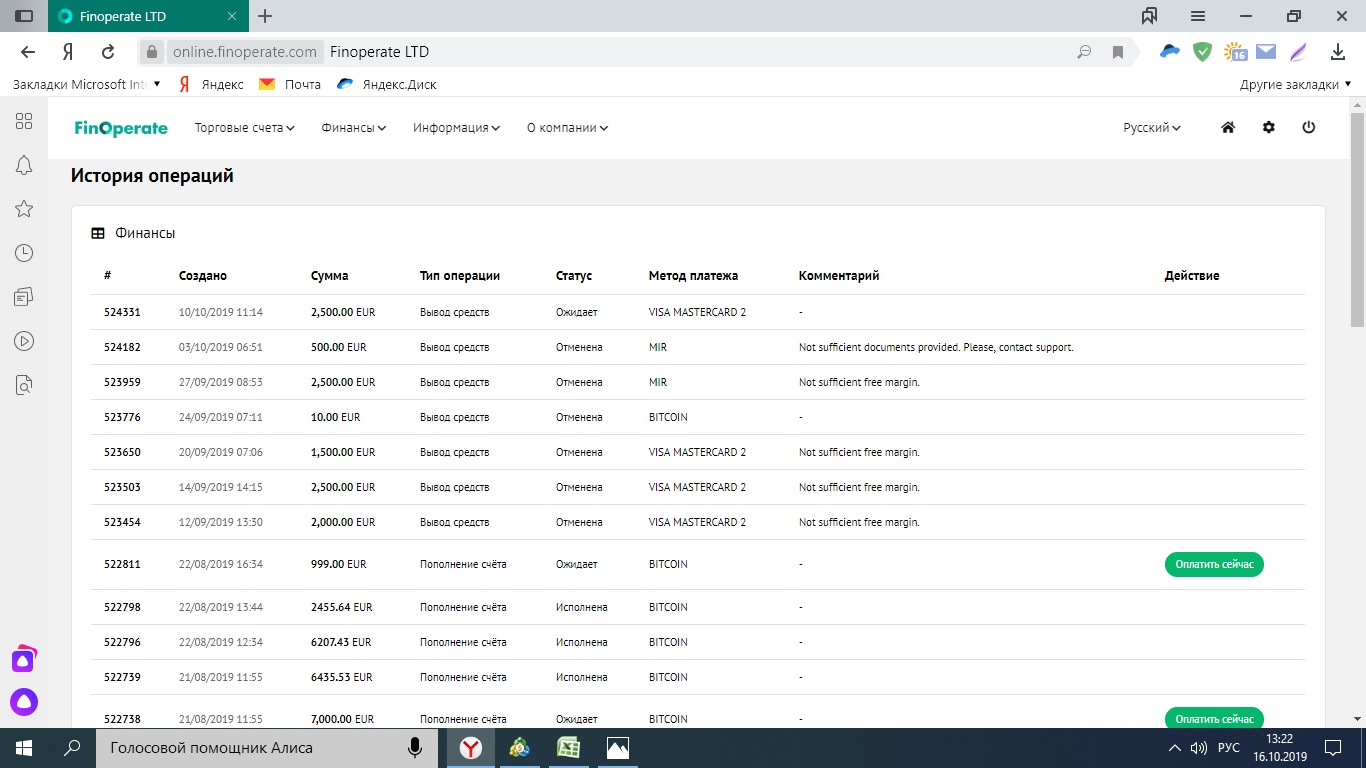Viewport: 1366px width, 768px height.
Task: Open the Яндекс bookmark
Action: coord(211,85)
